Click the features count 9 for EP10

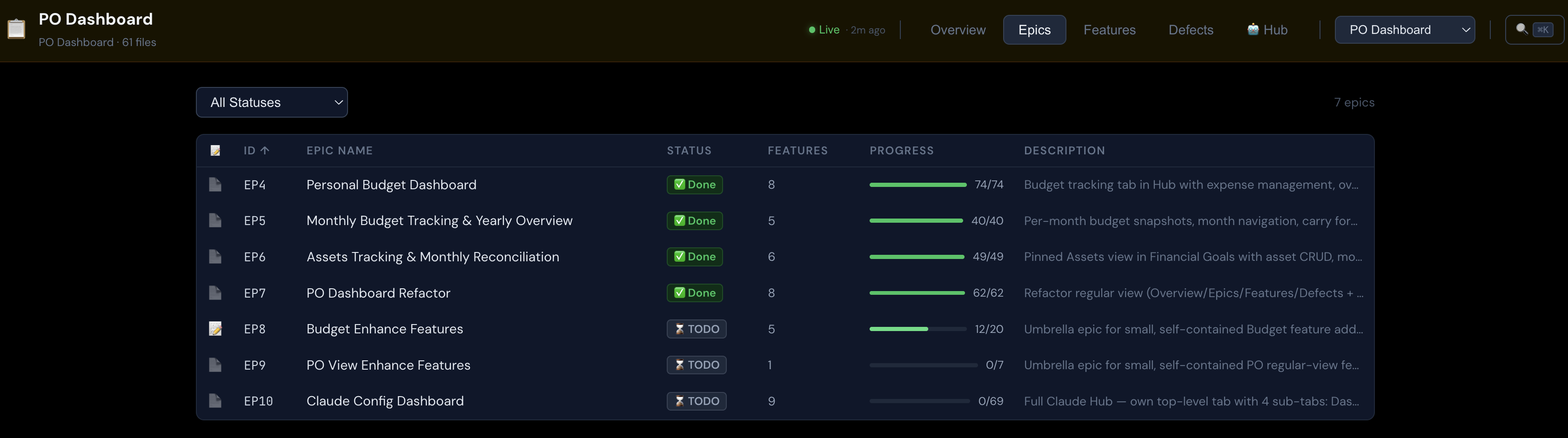(x=771, y=401)
